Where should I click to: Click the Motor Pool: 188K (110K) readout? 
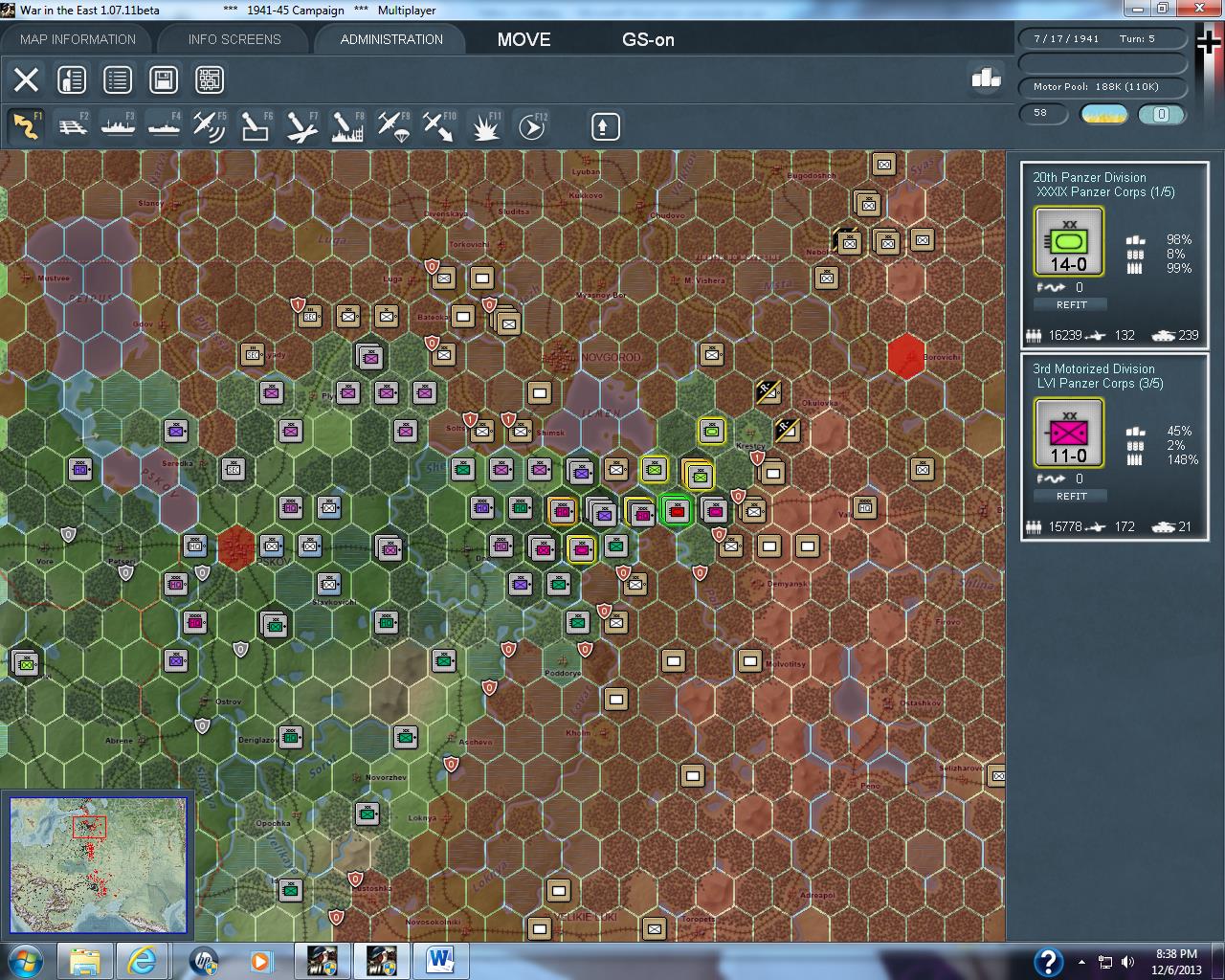[1101, 87]
